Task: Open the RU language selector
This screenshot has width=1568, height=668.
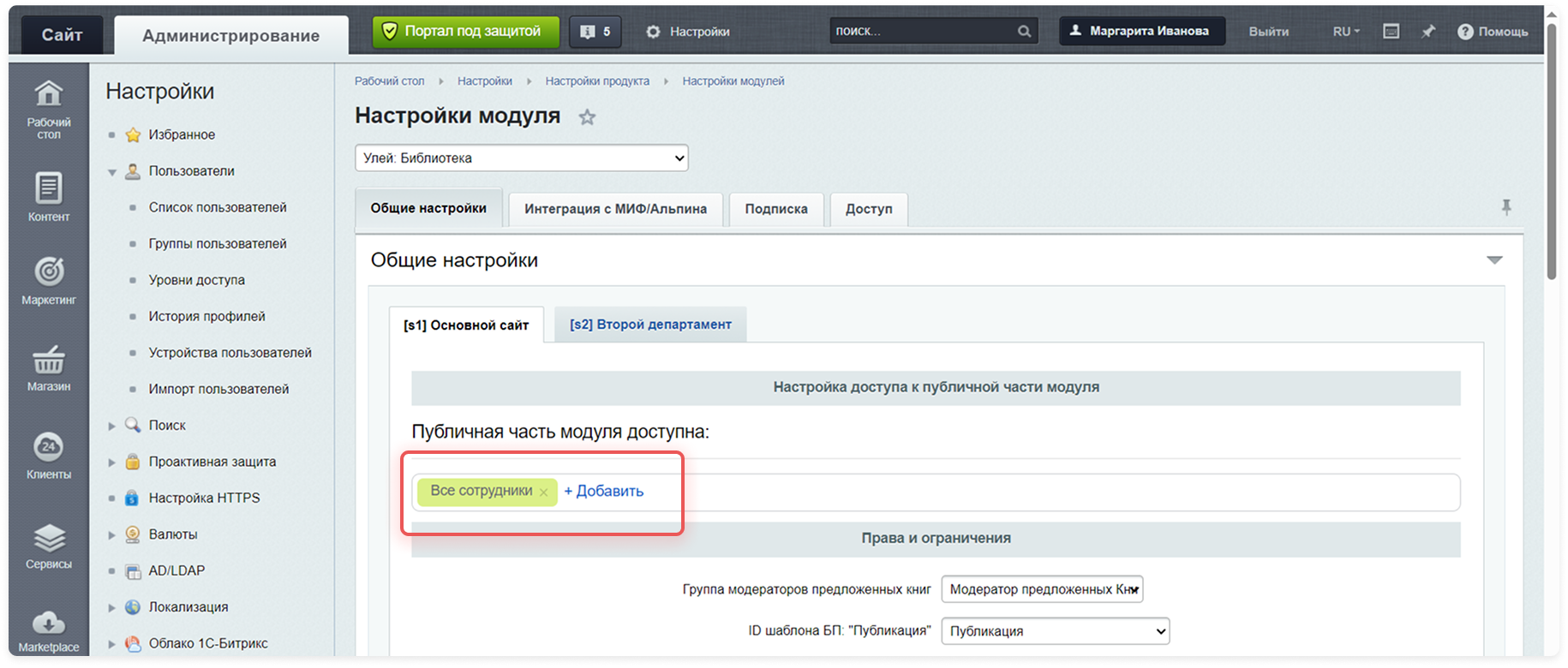Action: 1345,32
